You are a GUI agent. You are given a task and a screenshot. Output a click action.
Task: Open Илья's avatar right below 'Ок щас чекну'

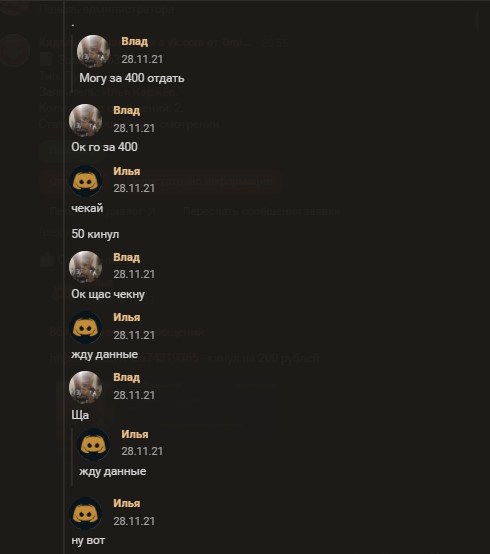click(x=85, y=328)
